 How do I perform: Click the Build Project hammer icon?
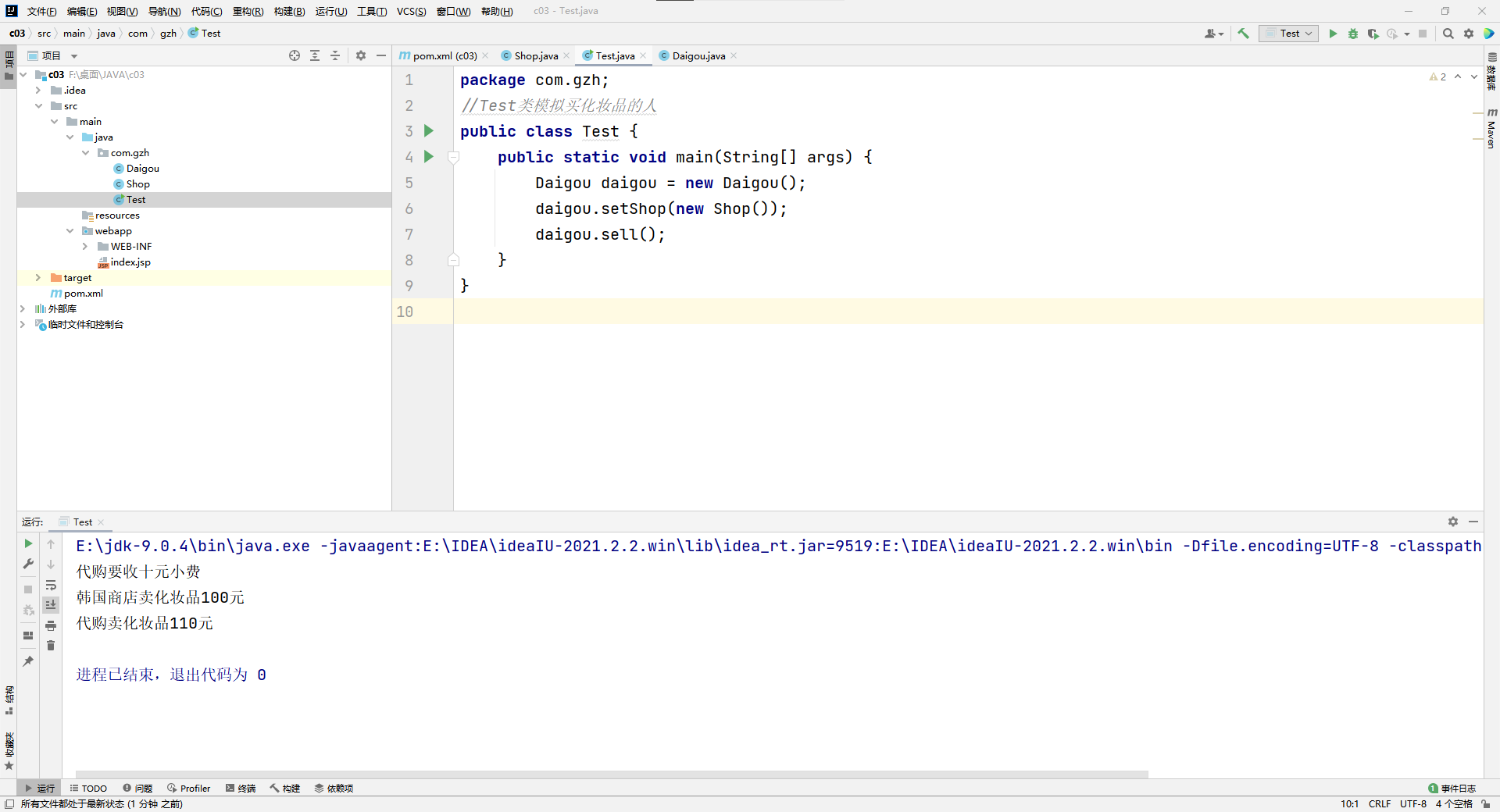click(1244, 34)
